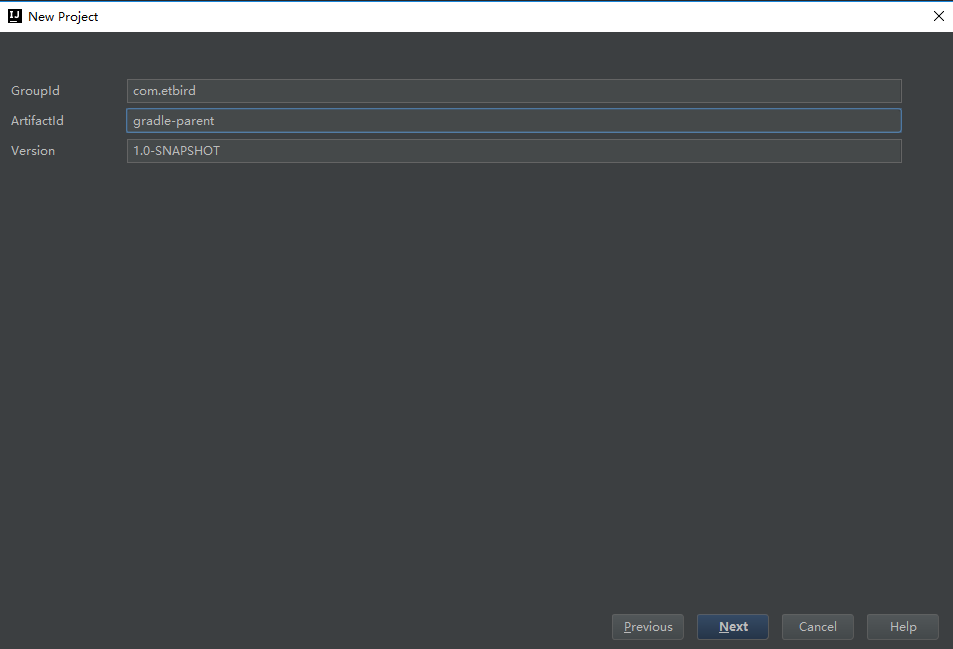The height and width of the screenshot is (649, 953).
Task: Proceed by clicking Next
Action: [x=733, y=627]
